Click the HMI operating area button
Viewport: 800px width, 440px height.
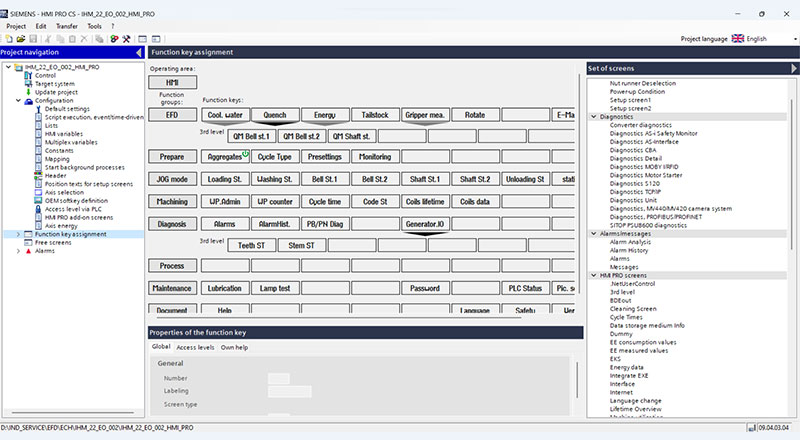click(172, 82)
